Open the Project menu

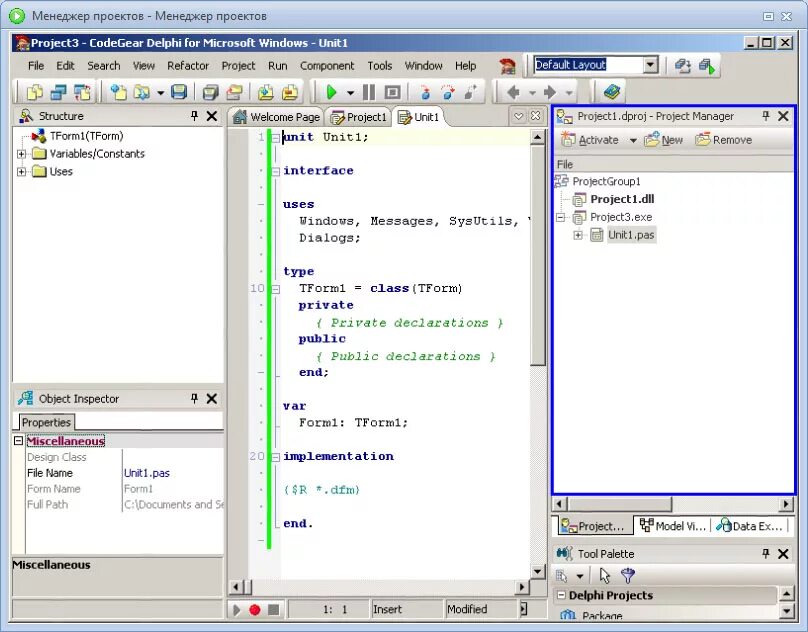click(238, 65)
